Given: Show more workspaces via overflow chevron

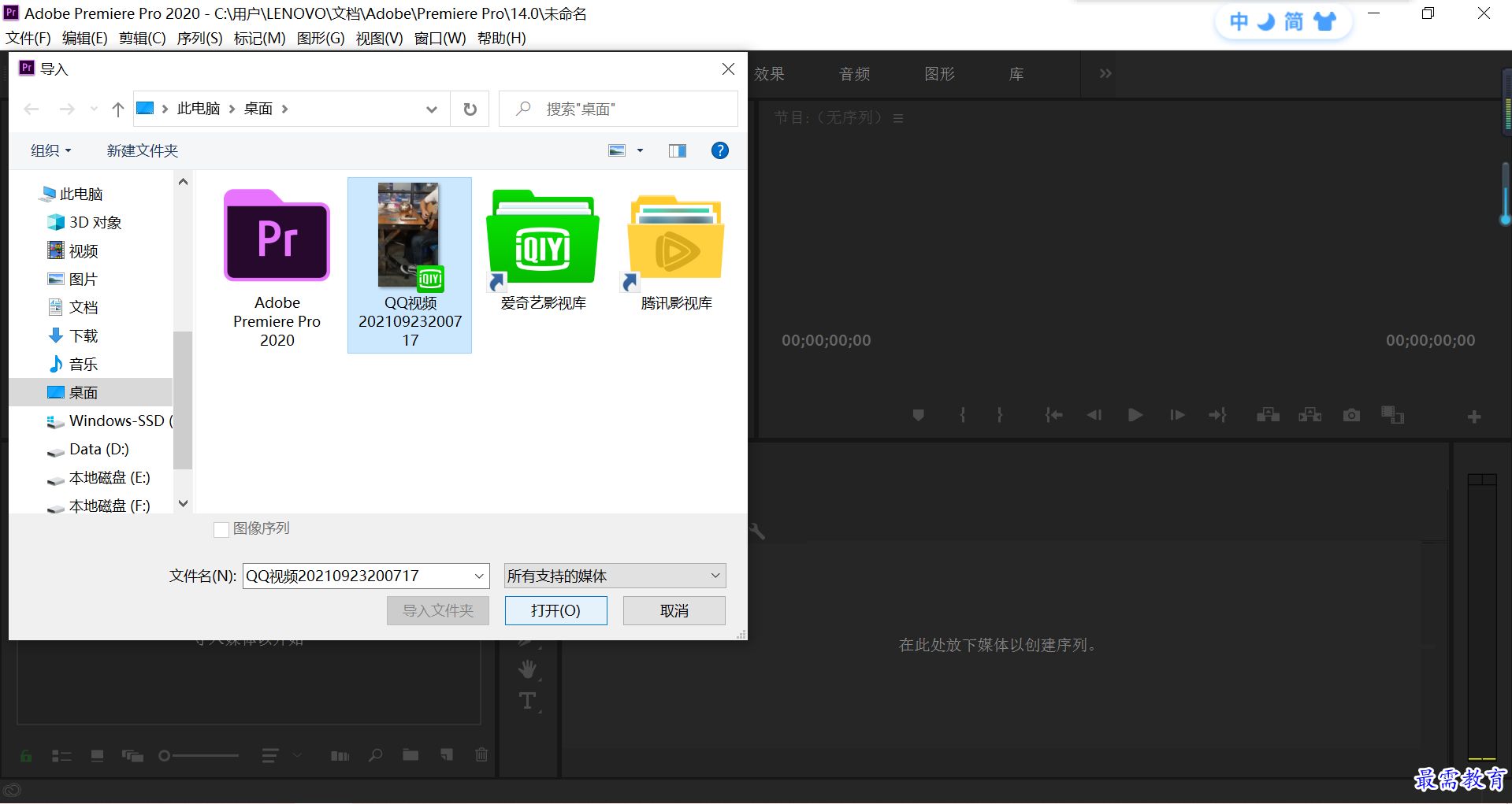Looking at the screenshot, I should click(1105, 73).
